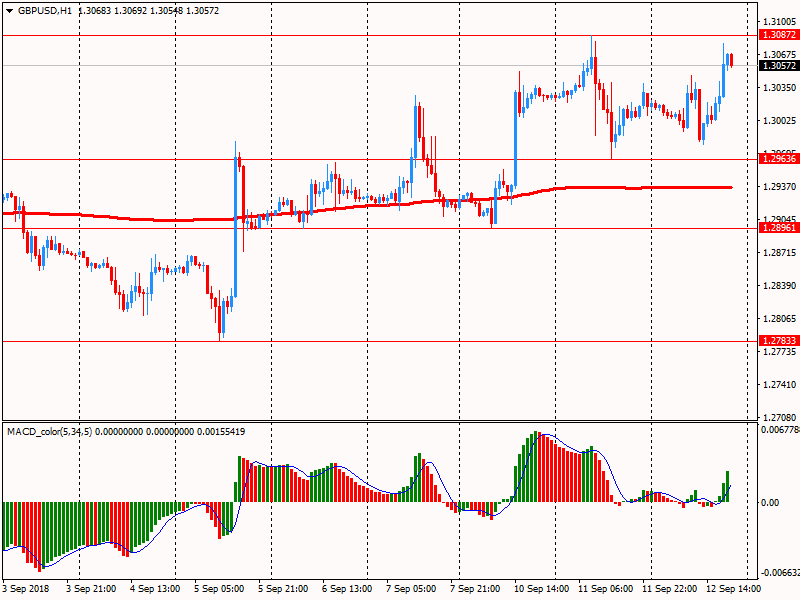Viewport: 800px width, 600px height.
Task: Select the 5 Sep 05:00 time label
Action: click(219, 589)
